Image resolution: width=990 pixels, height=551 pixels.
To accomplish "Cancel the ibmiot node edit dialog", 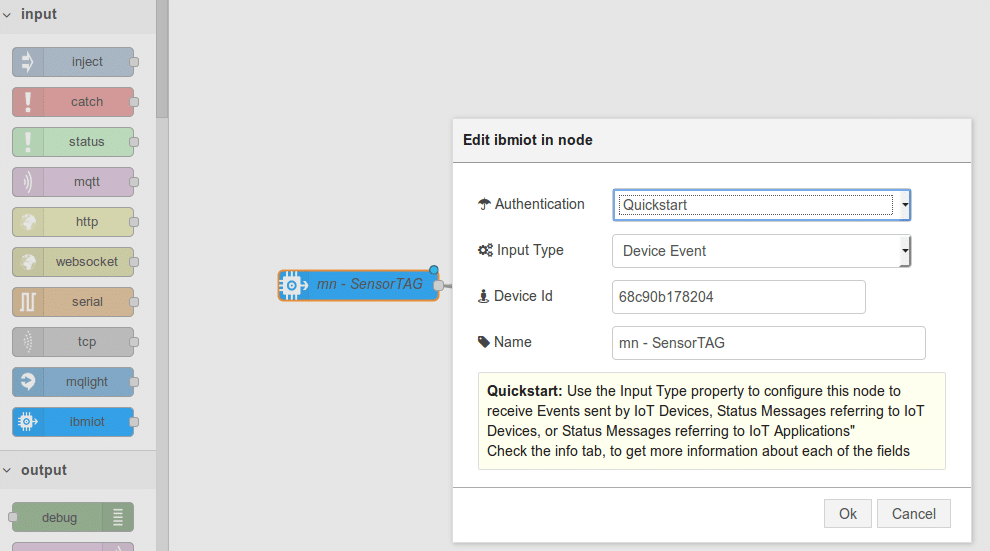I will 914,514.
